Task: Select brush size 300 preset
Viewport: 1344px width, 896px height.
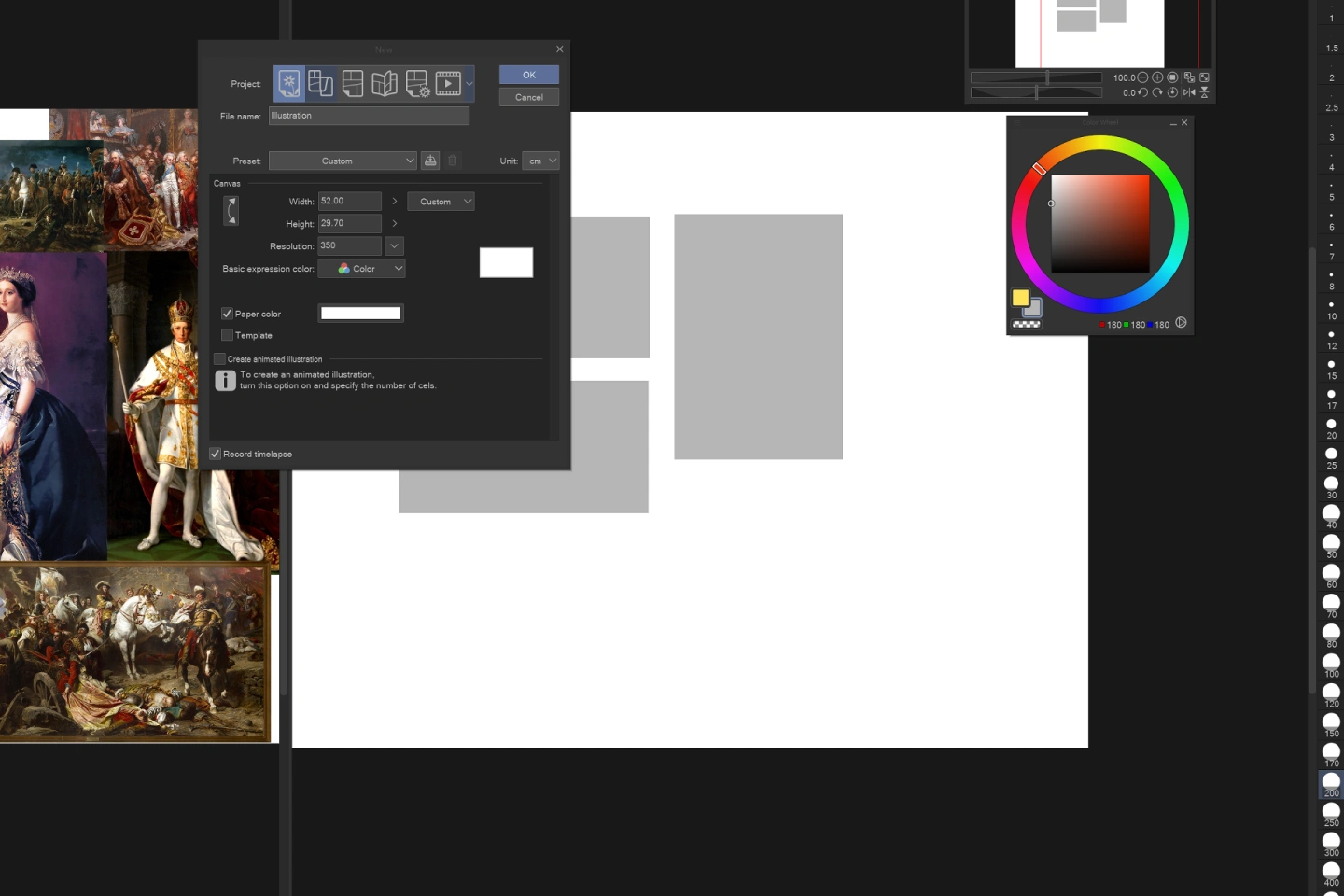Action: click(1331, 844)
